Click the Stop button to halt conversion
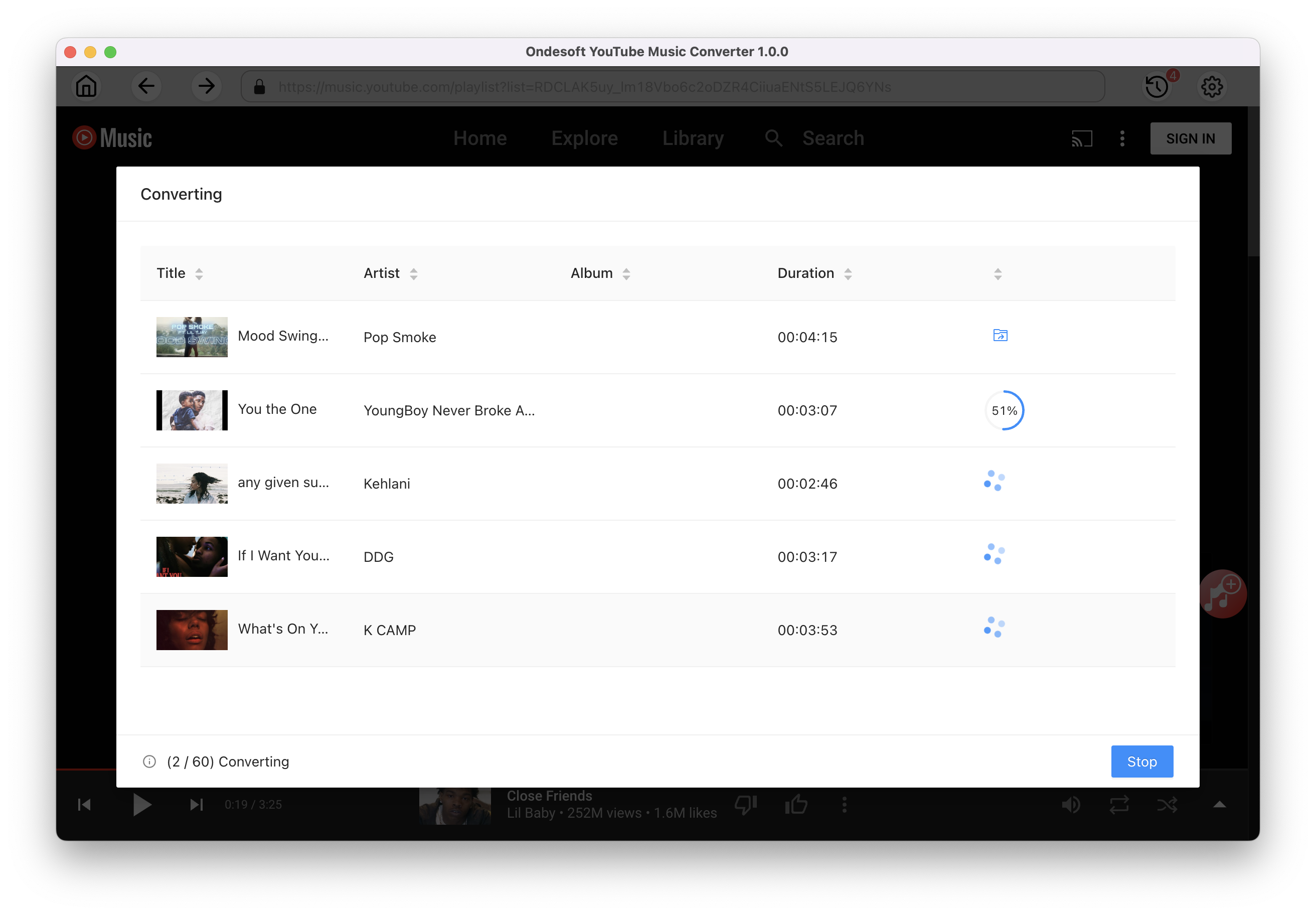Viewport: 1316px width, 915px height. [x=1141, y=761]
